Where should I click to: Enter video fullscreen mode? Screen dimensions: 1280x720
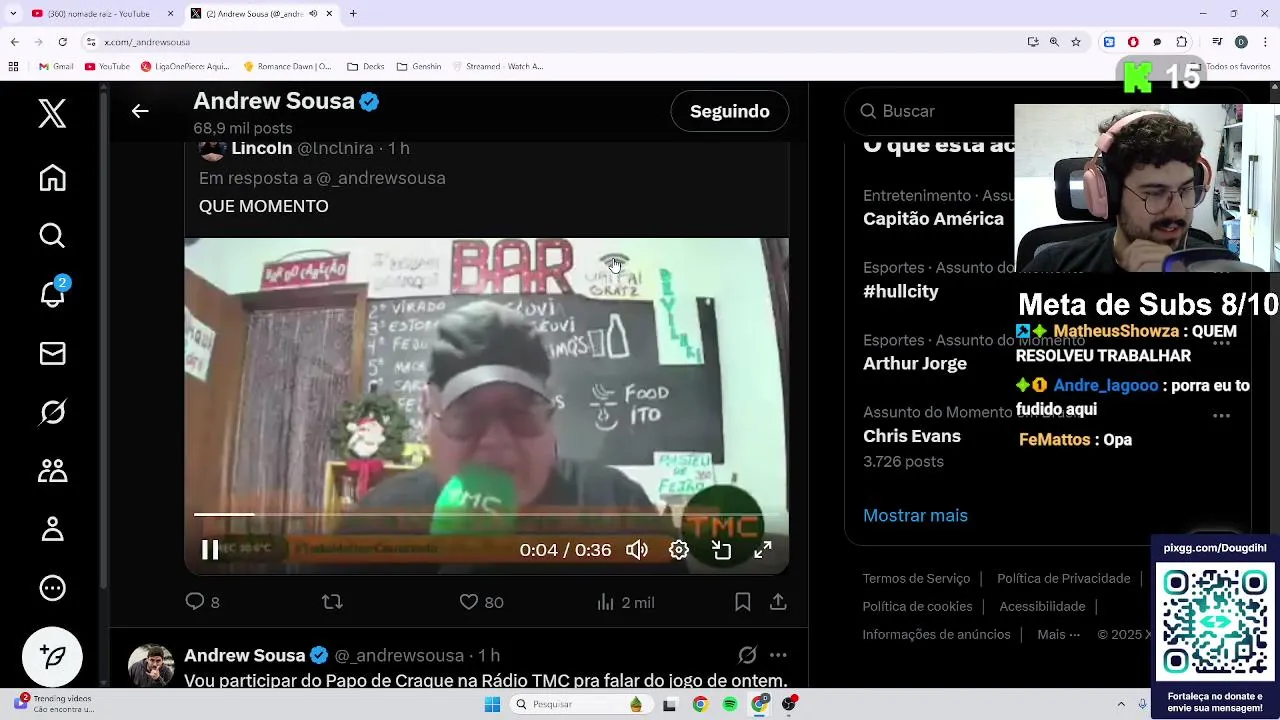pyautogui.click(x=763, y=550)
